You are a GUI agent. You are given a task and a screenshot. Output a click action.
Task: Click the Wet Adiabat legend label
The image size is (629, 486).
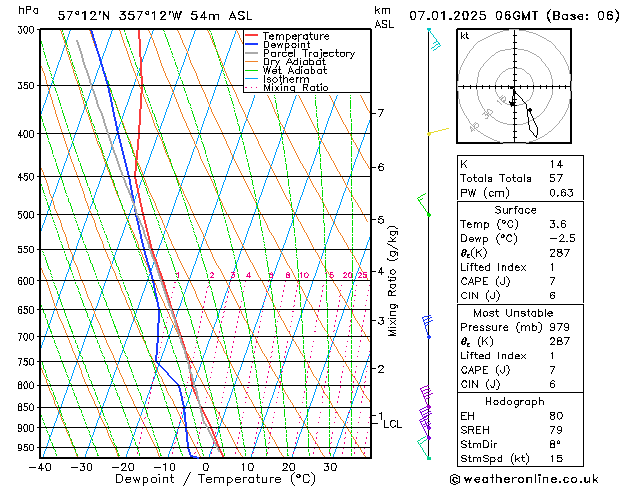point(295,71)
